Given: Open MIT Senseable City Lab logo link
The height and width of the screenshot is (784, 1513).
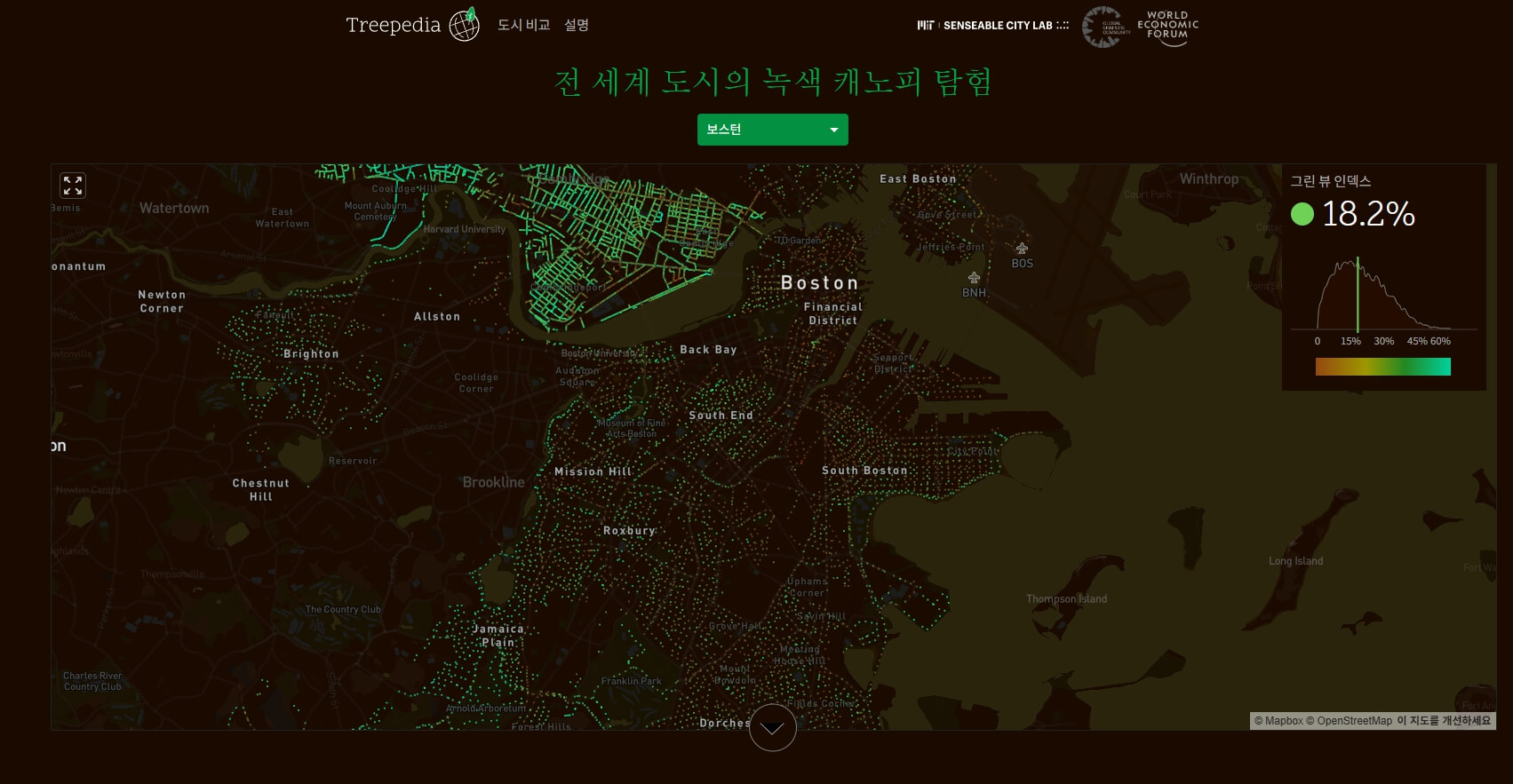Looking at the screenshot, I should (993, 26).
